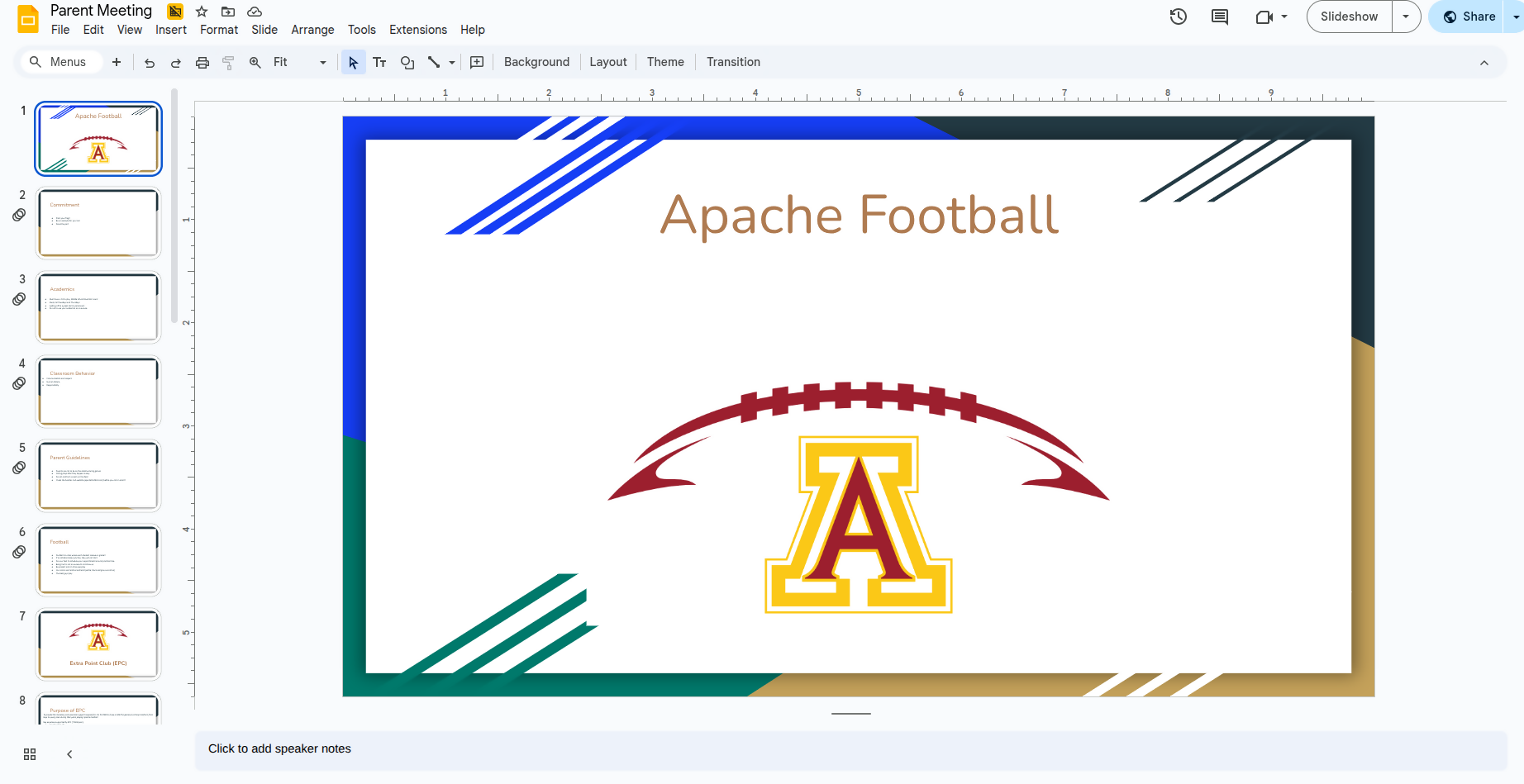The width and height of the screenshot is (1524, 784).
Task: Open the grid view icon
Action: (x=30, y=754)
